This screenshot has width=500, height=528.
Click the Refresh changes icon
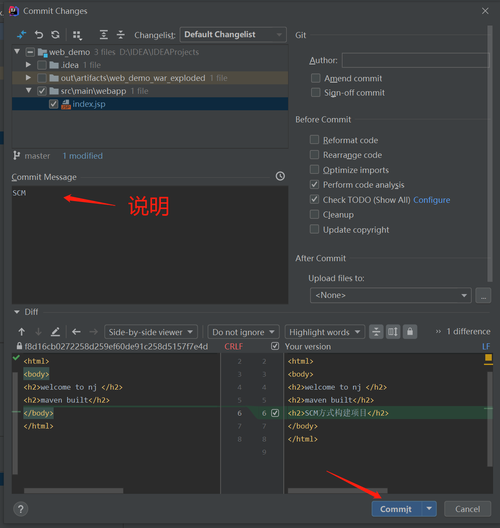pyautogui.click(x=55, y=35)
